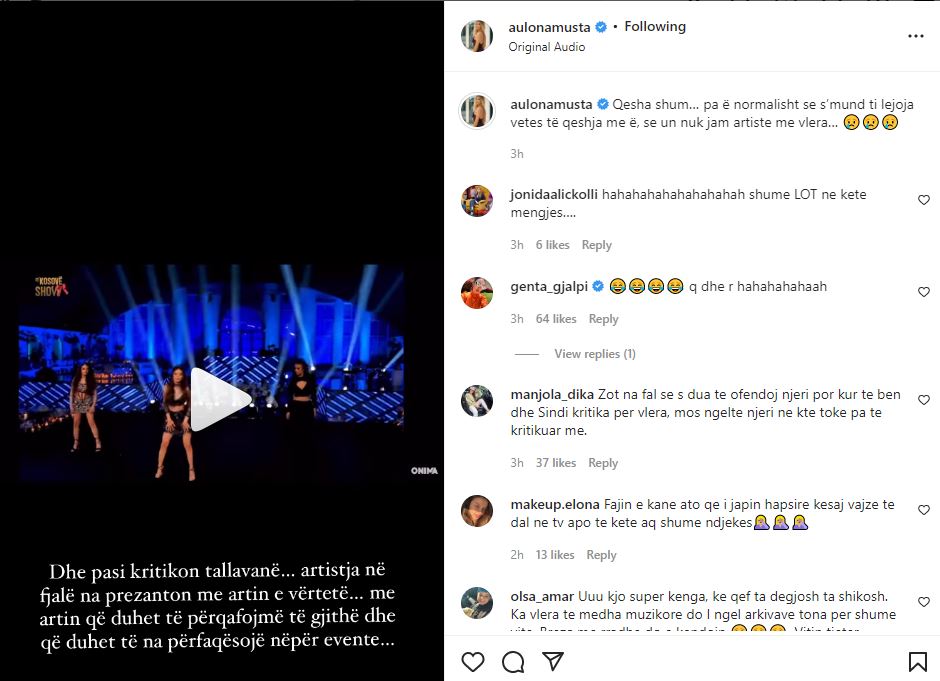The width and height of the screenshot is (940, 681).
Task: Like jonidaalickolli's comment
Action: pos(923,201)
